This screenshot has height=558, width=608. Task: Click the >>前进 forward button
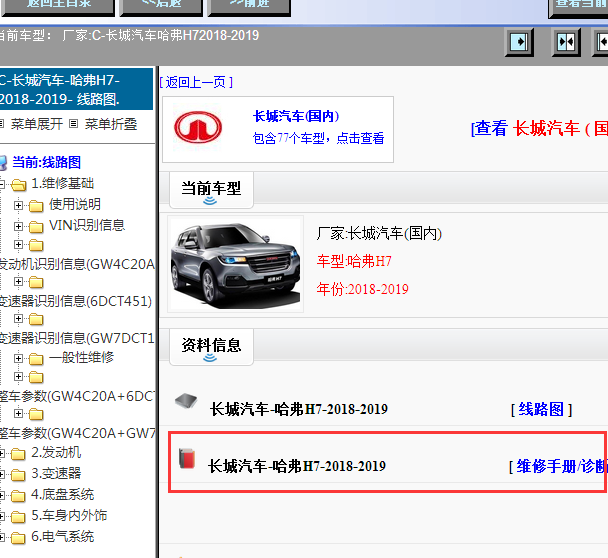pos(249,7)
